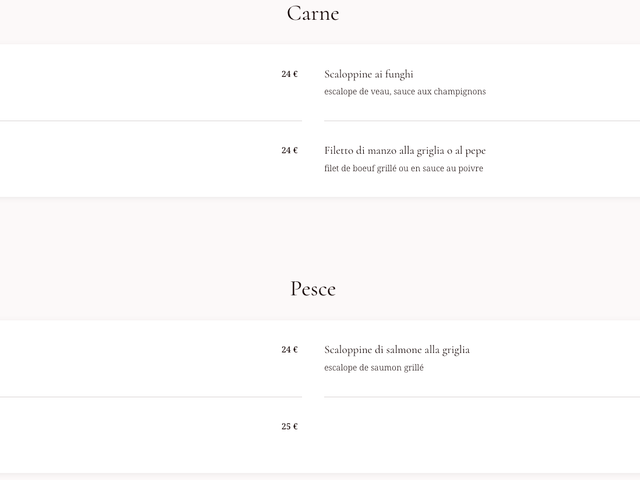
Task: Click the 24 € price beside Filetto di manzo
Action: [289, 151]
